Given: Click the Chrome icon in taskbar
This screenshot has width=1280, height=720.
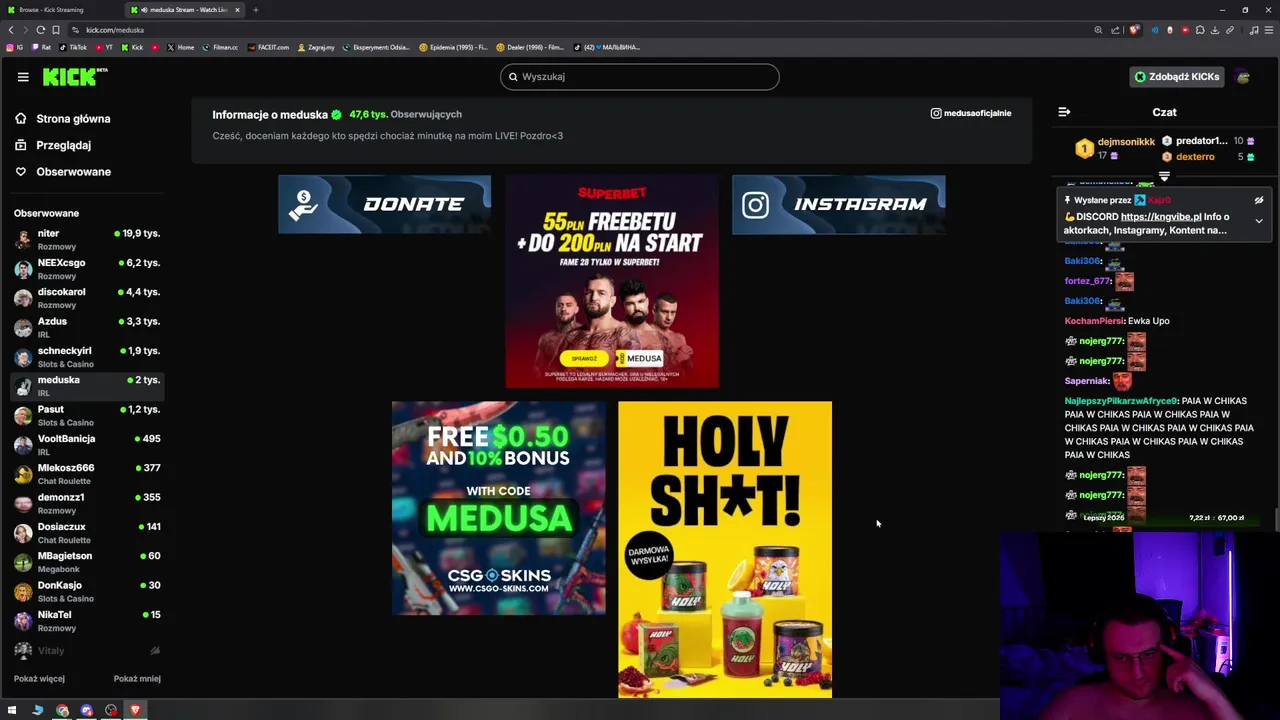Looking at the screenshot, I should click(x=62, y=711).
